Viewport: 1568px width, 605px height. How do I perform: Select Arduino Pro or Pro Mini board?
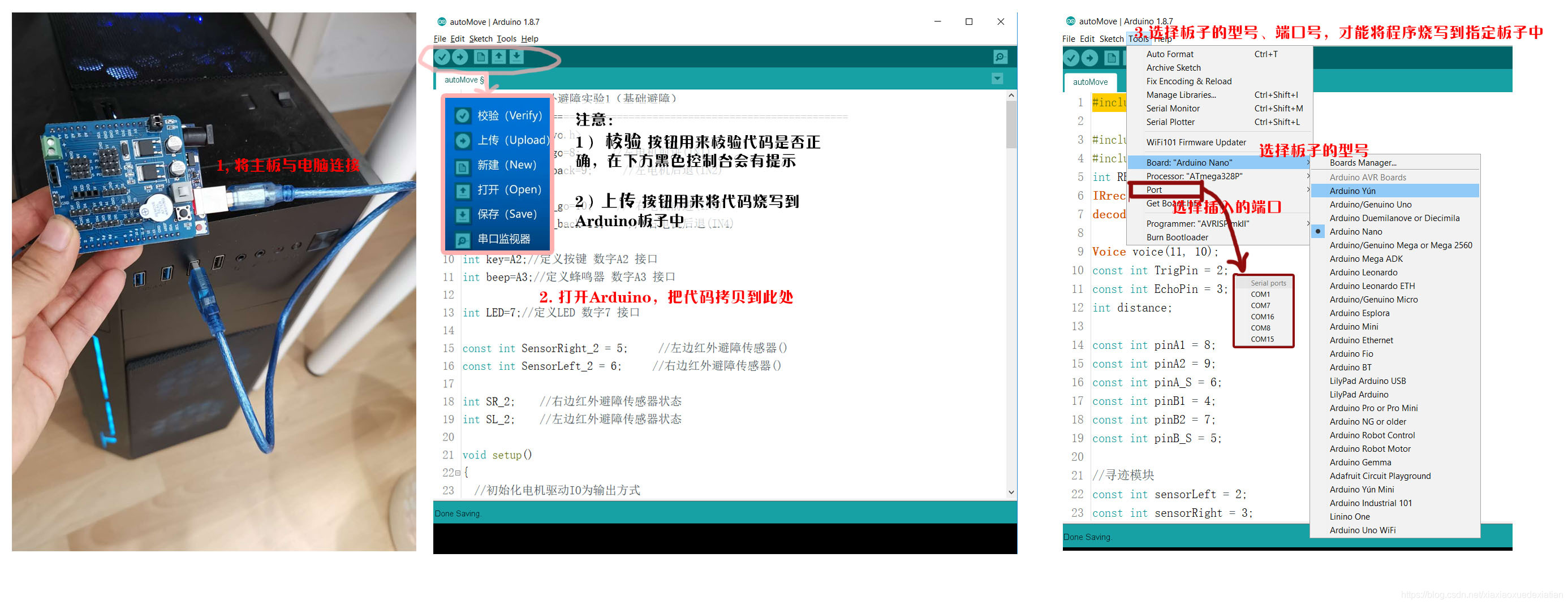click(1394, 408)
